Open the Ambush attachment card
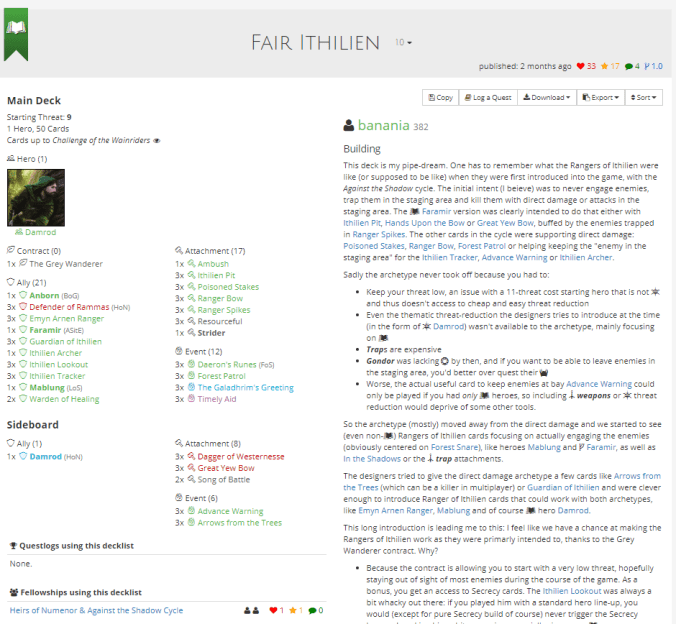 213,264
